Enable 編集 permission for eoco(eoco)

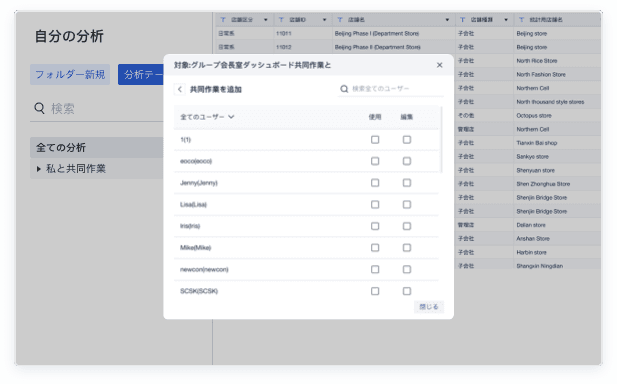point(407,161)
